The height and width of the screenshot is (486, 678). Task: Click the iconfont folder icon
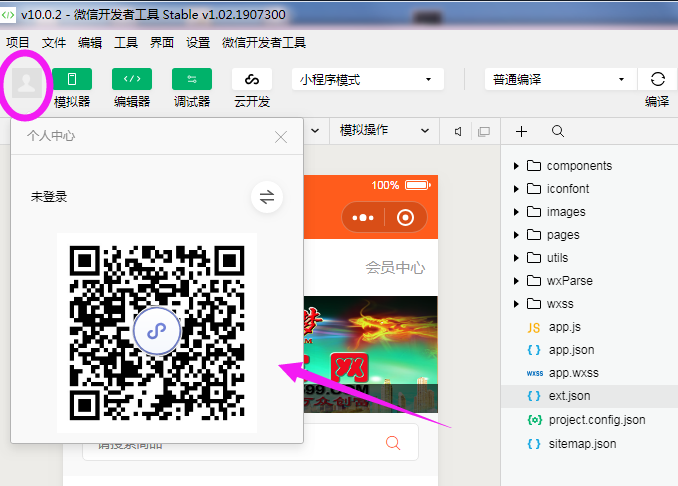pos(534,189)
